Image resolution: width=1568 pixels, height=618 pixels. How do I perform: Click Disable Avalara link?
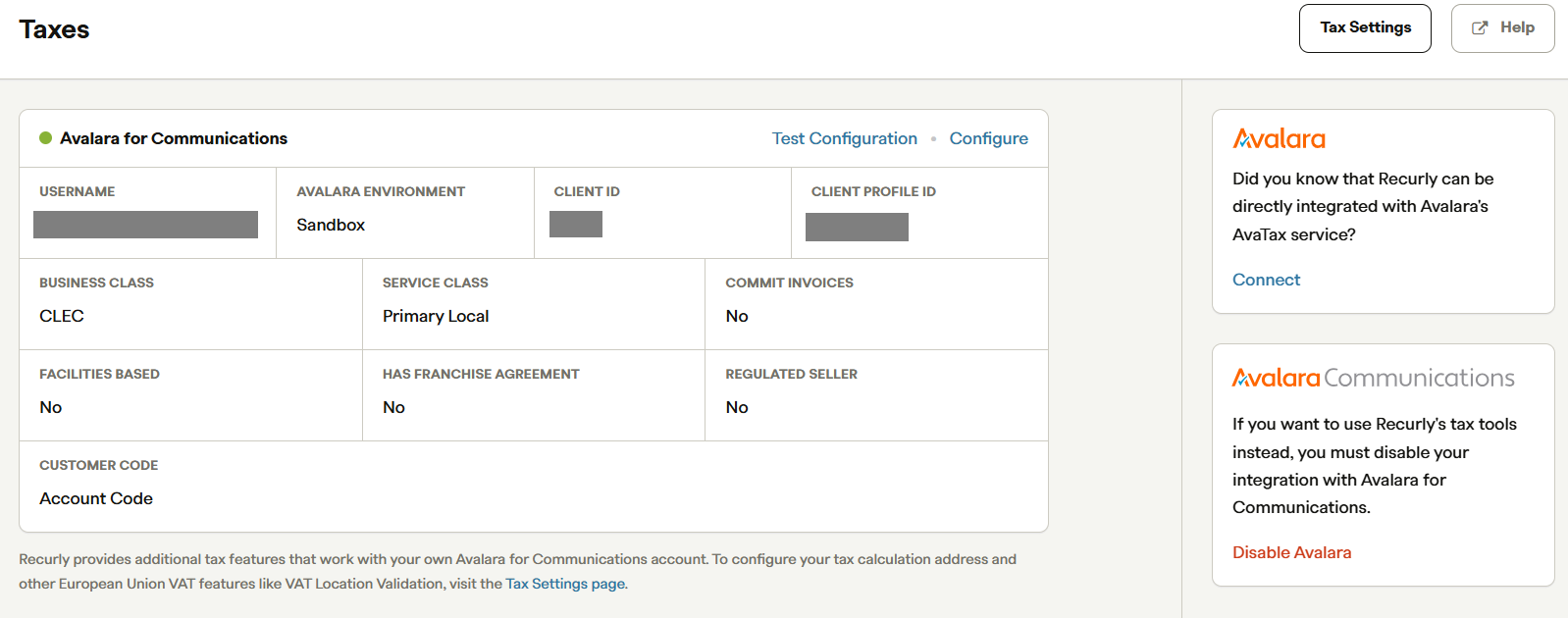coord(1291,552)
